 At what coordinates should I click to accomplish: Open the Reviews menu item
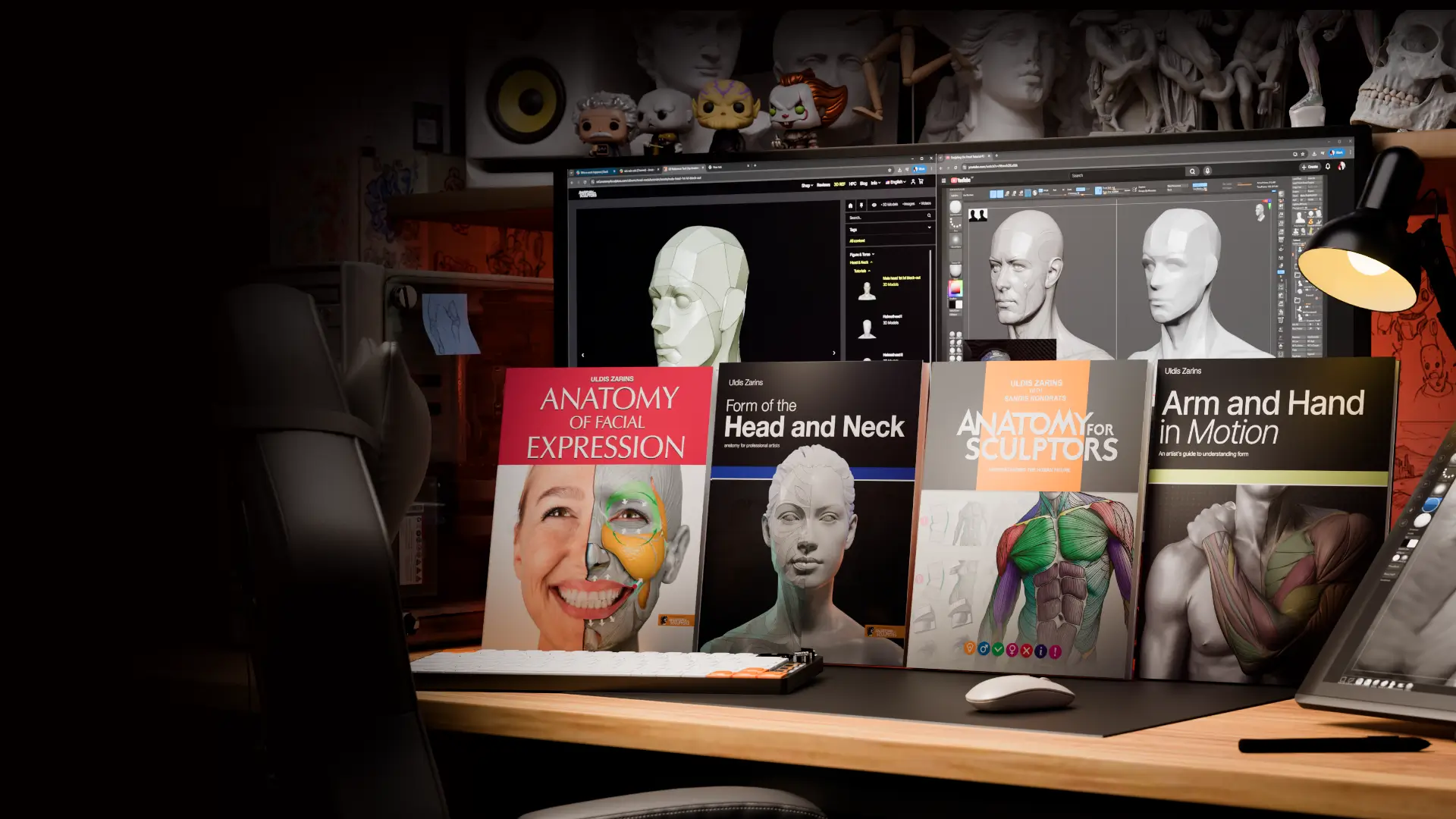(x=823, y=184)
